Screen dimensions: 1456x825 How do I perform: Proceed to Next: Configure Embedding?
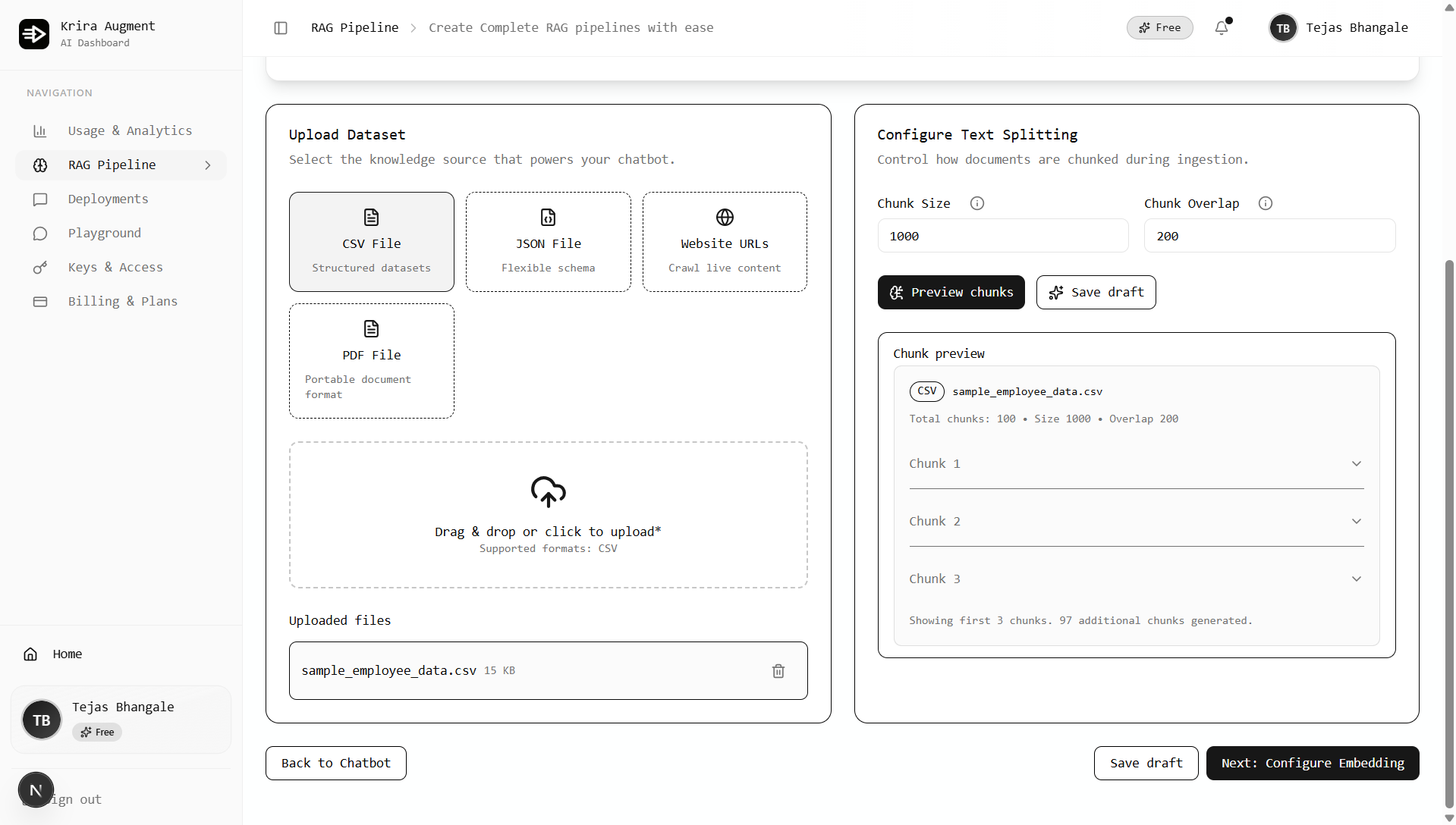tap(1313, 764)
